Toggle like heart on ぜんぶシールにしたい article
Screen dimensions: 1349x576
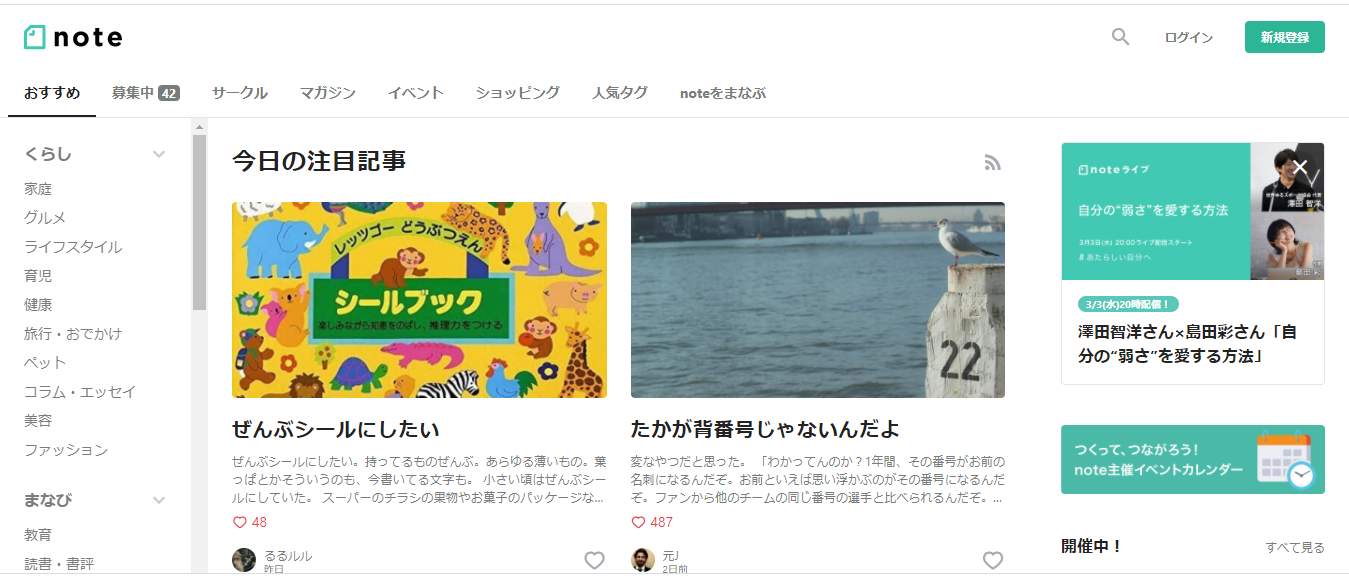594,560
